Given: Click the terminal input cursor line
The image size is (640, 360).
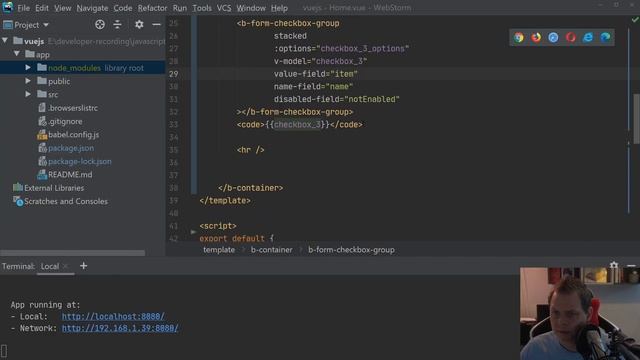Looking at the screenshot, I should click(4, 351).
